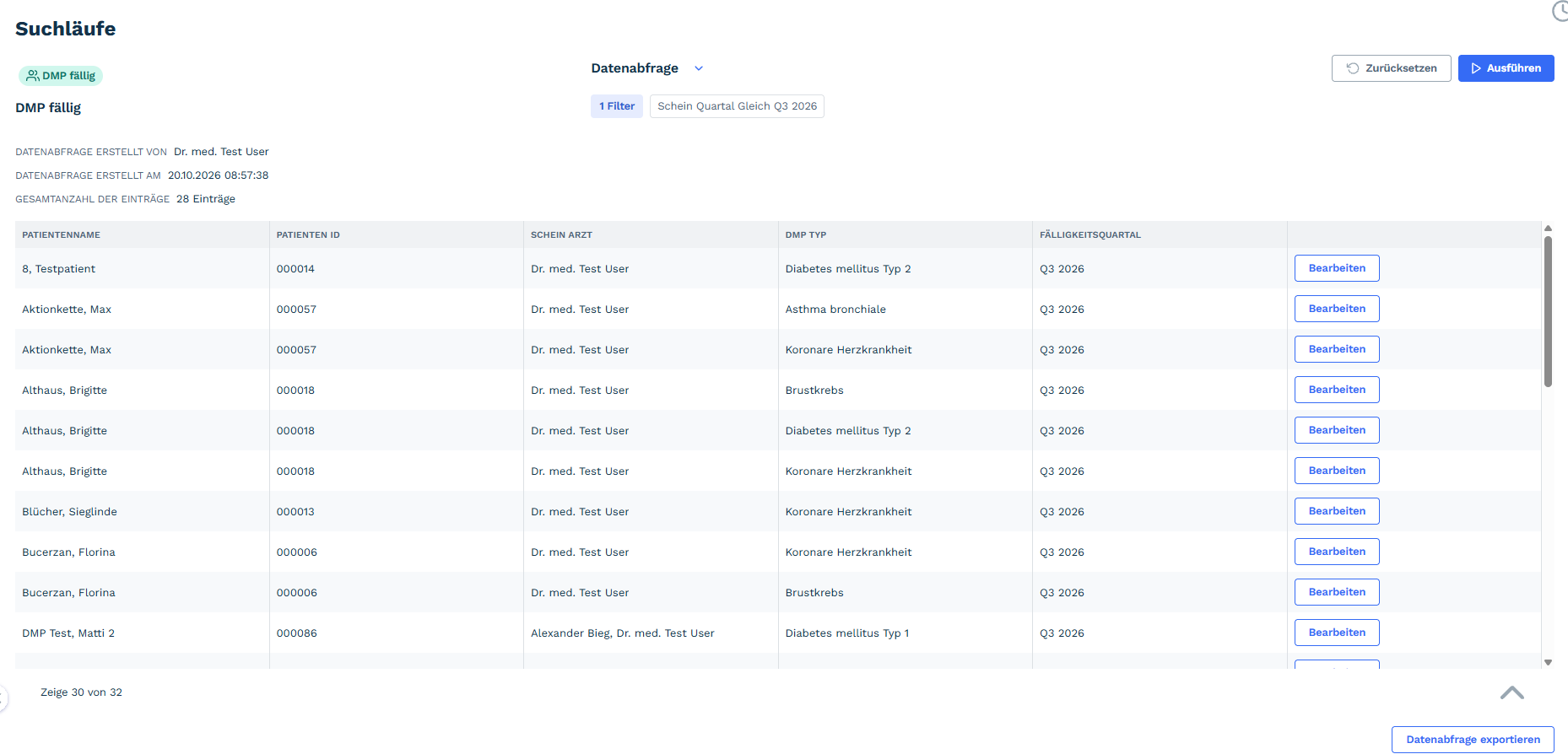Click Bearbeiten for Althaus, Brigitte Brustkrebs
Viewport: 1568px width, 754px height.
pos(1337,390)
